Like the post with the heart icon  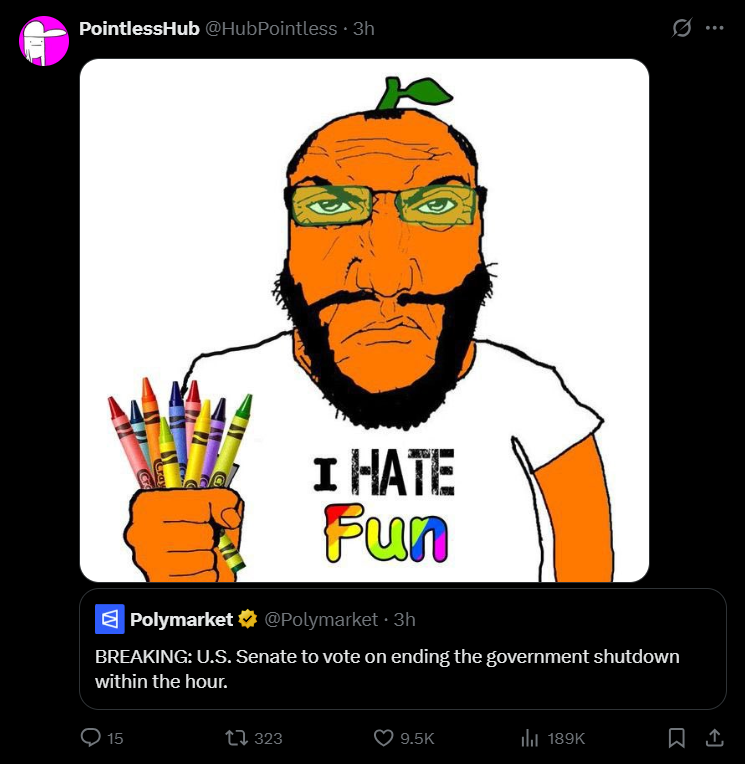383,738
